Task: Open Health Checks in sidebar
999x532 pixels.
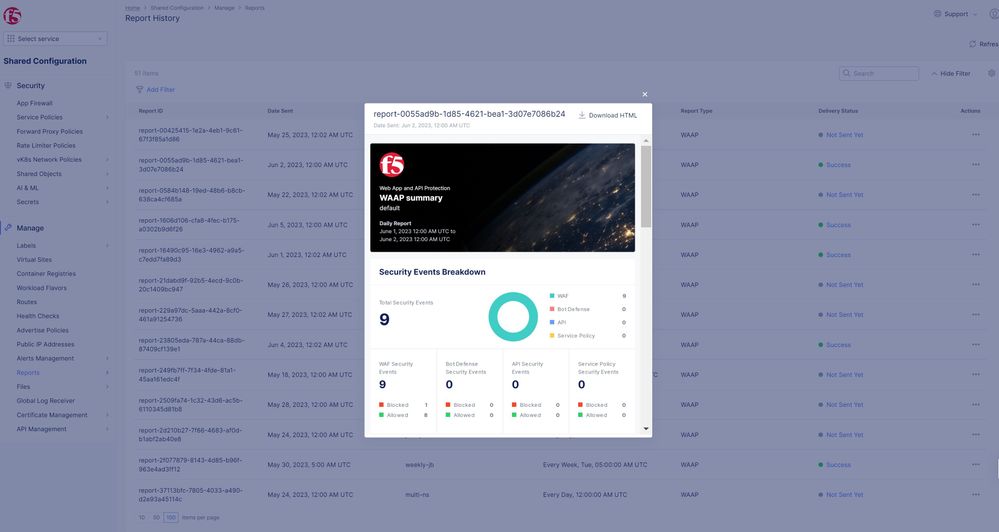Action: click(x=38, y=316)
